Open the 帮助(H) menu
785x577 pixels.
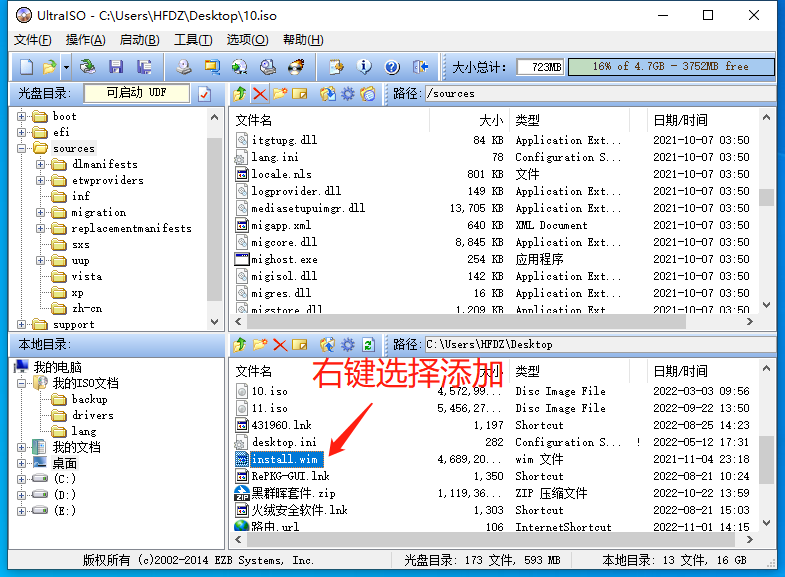point(303,40)
